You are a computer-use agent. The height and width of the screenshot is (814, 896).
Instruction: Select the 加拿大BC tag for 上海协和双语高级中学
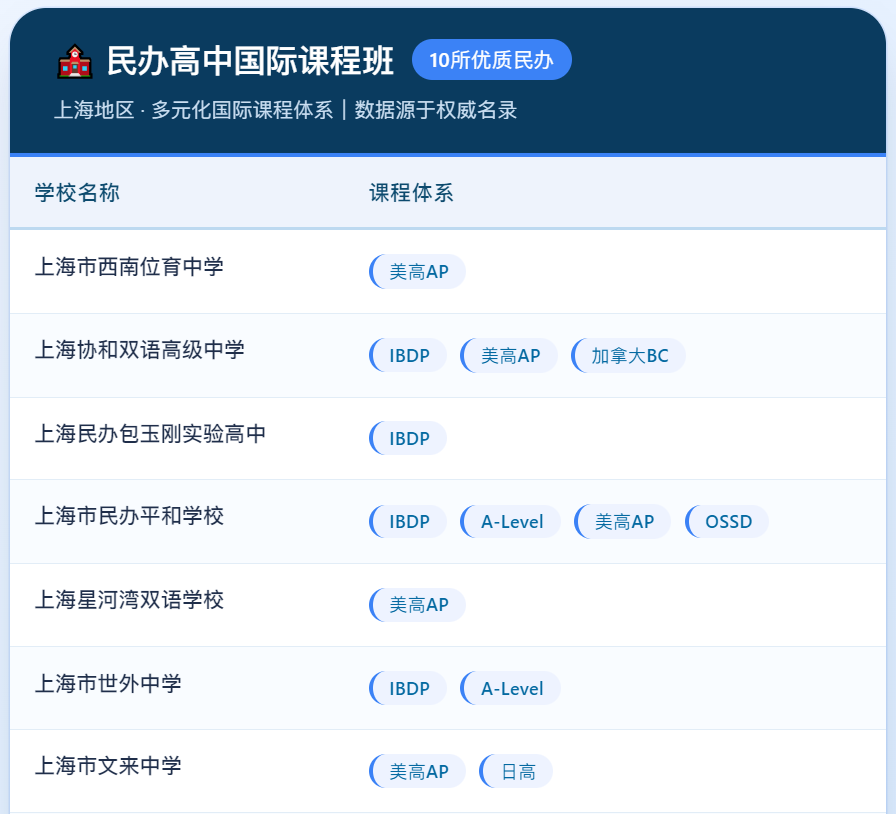628,355
